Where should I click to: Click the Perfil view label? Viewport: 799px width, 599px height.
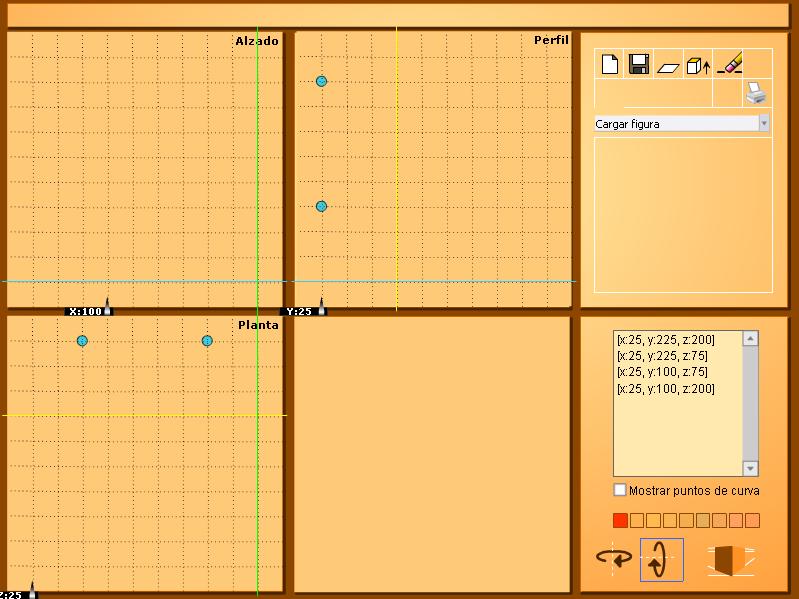coord(551,40)
